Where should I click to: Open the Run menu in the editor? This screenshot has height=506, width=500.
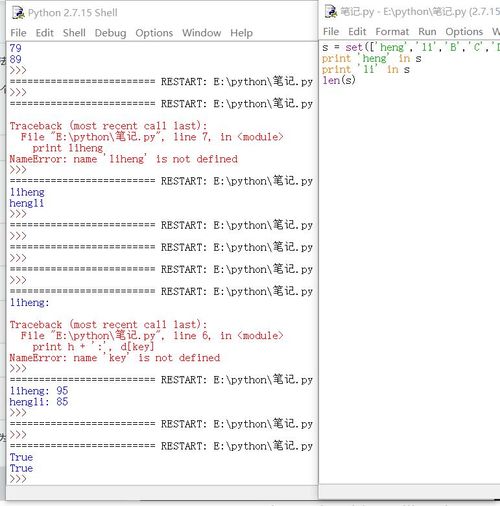click(x=427, y=32)
